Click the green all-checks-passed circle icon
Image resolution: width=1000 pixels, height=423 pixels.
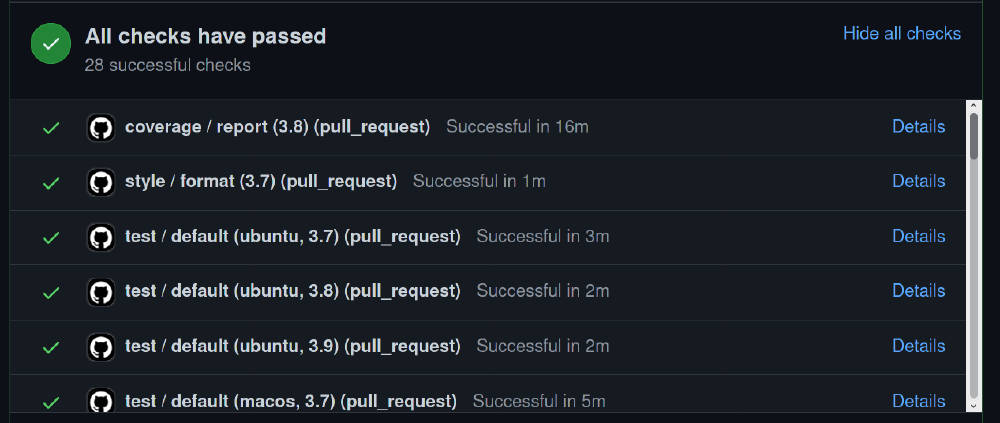click(51, 43)
